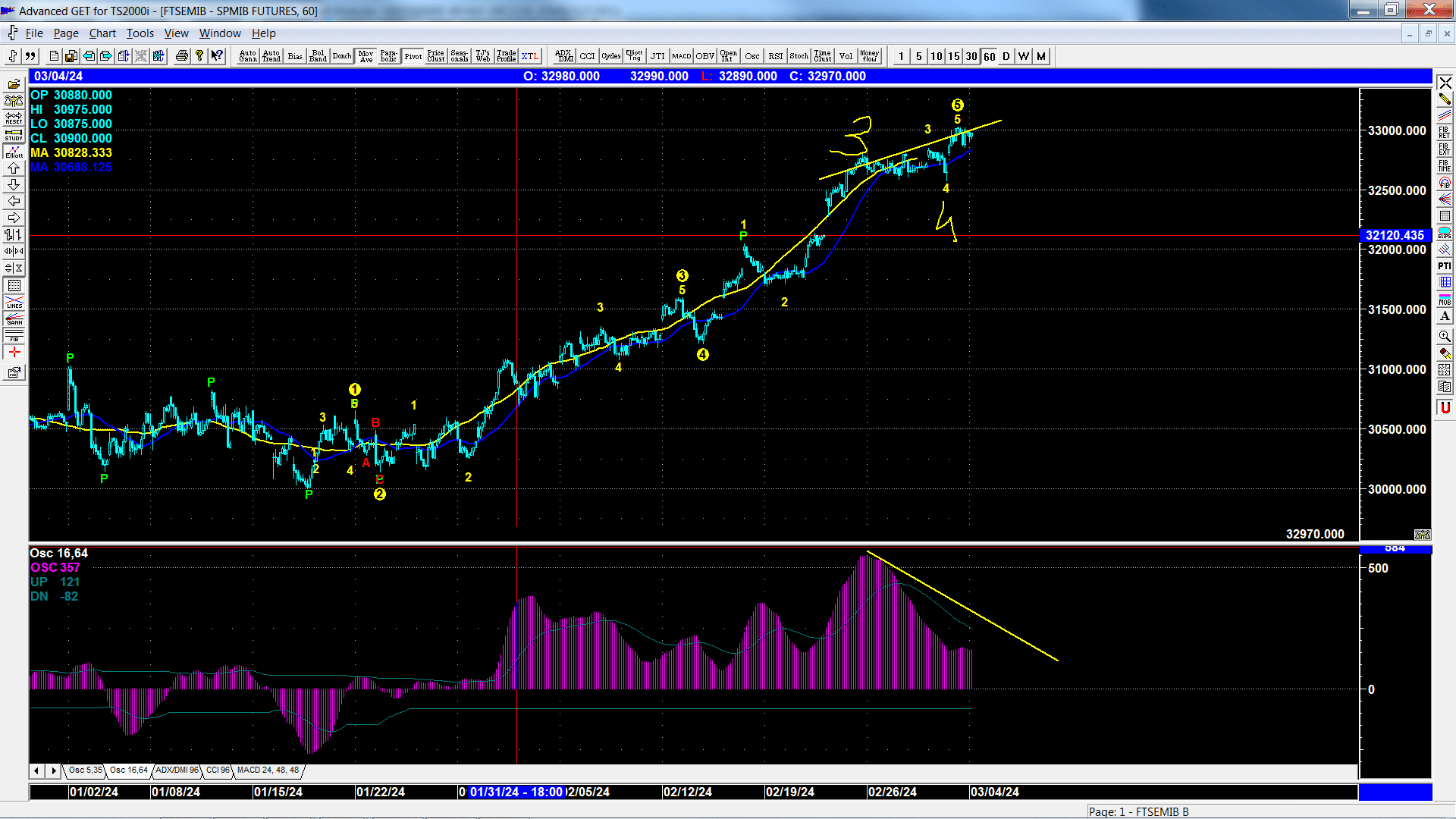This screenshot has height=819, width=1456.
Task: Click the yellow question mark help icon
Action: (x=199, y=56)
